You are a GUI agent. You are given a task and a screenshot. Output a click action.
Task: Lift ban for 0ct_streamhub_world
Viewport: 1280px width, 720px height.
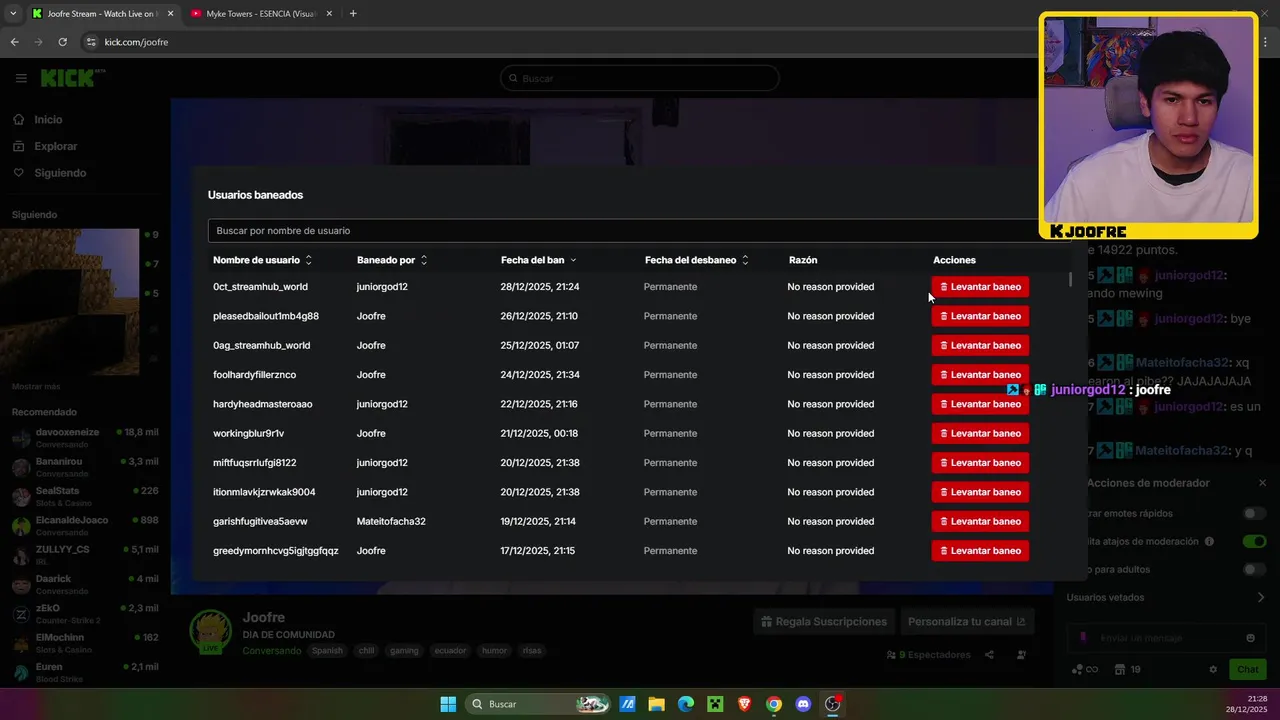pyautogui.click(x=980, y=287)
